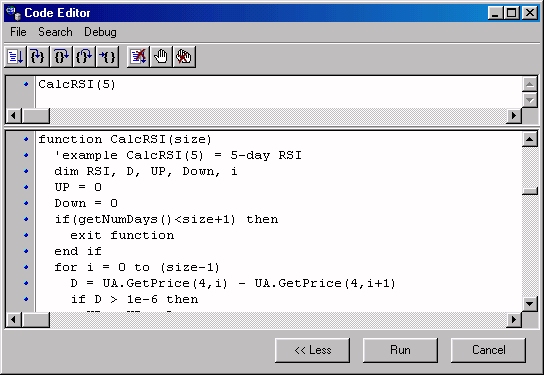
Task: Click left arrow of upper pane horizontal scrollbar
Action: (14, 116)
